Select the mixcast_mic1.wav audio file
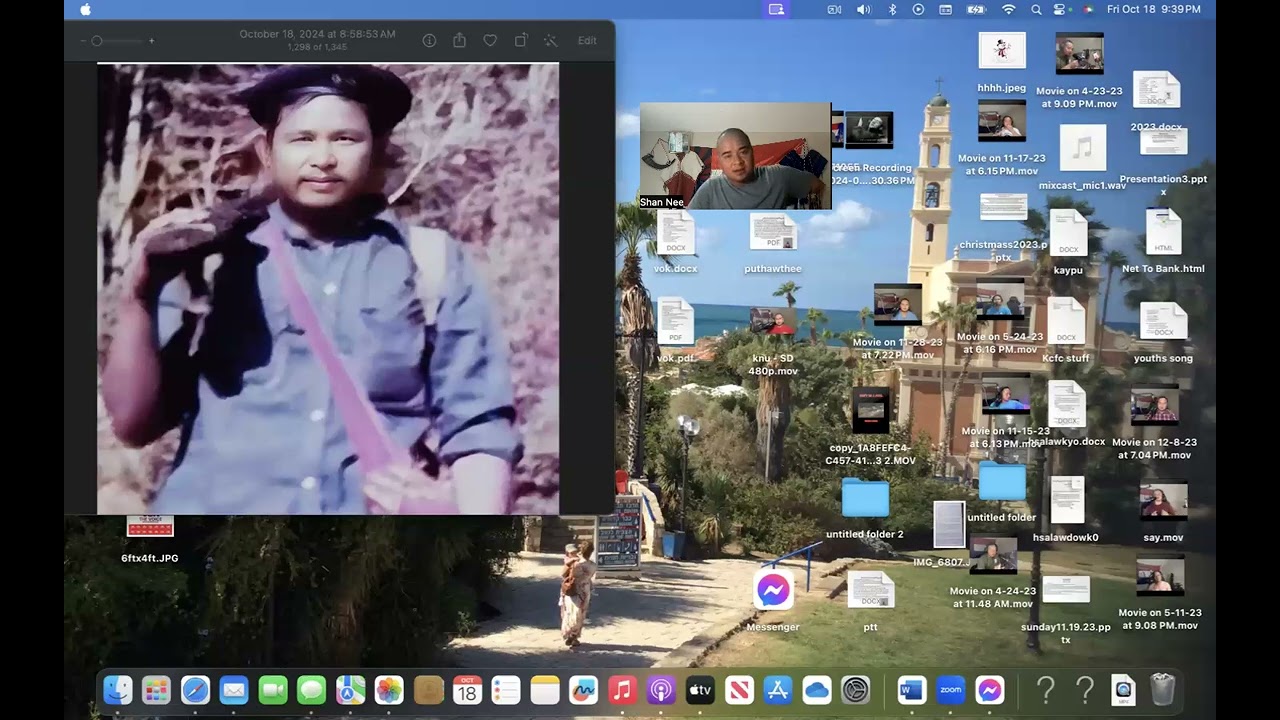The height and width of the screenshot is (720, 1280). pos(1082,148)
